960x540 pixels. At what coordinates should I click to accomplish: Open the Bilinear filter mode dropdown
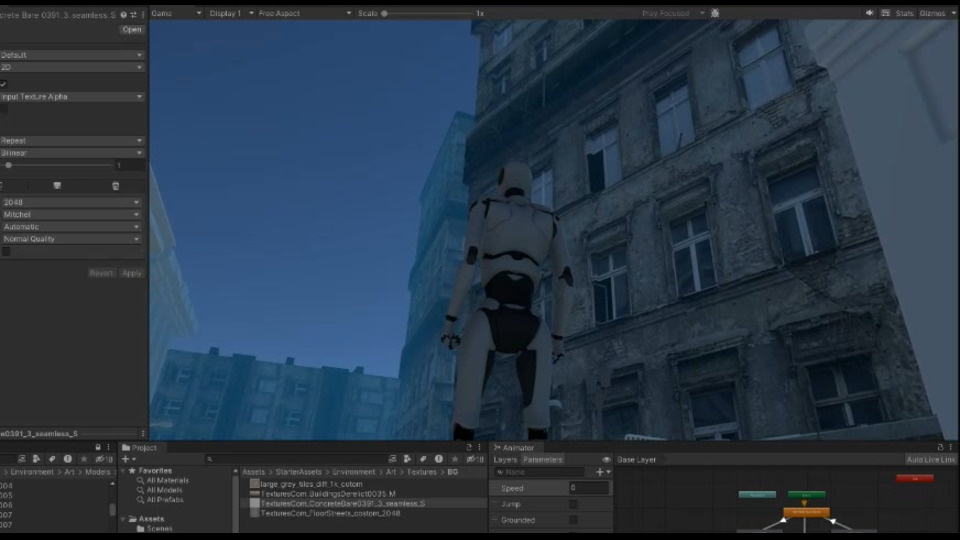(x=72, y=153)
